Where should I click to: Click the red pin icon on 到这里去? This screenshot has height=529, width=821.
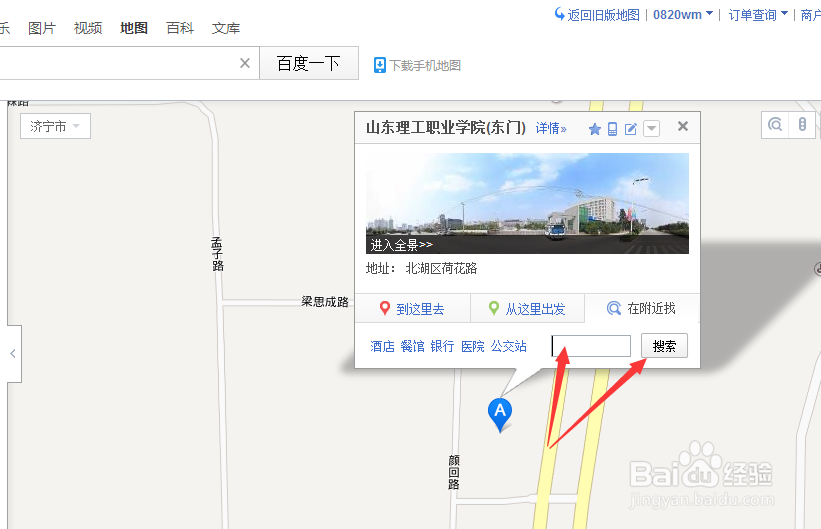coord(385,308)
